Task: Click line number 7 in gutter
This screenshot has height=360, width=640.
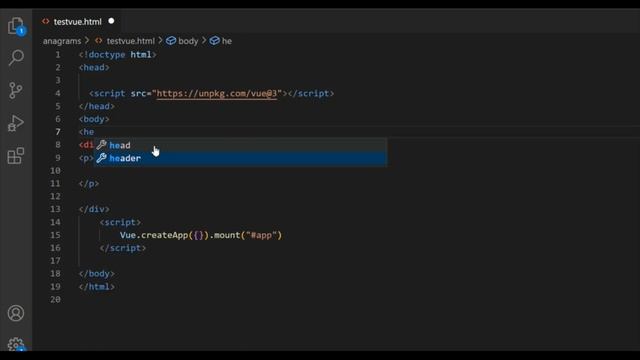Action: [x=58, y=132]
